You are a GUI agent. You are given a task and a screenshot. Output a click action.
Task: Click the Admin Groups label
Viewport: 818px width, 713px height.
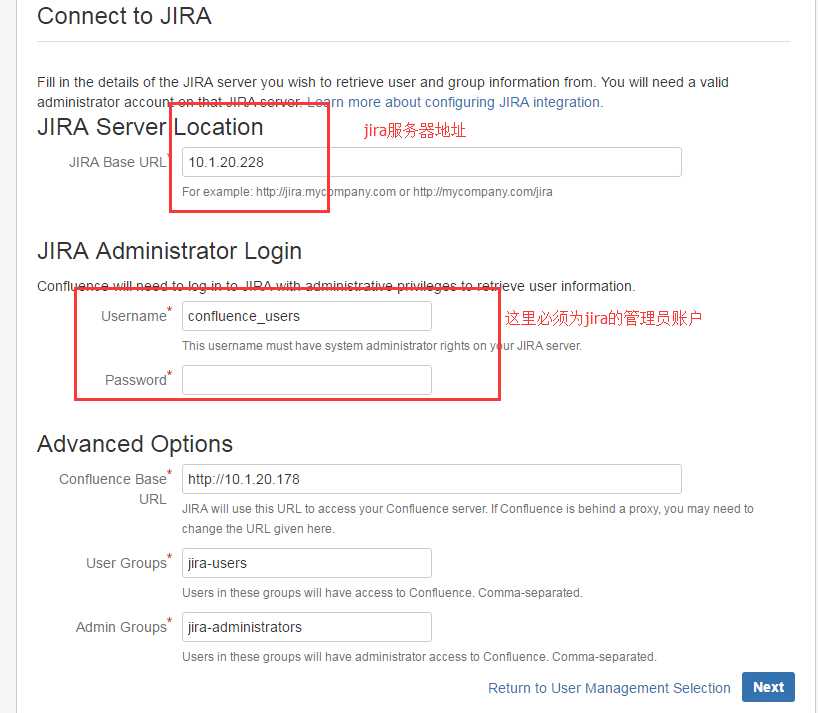click(121, 627)
